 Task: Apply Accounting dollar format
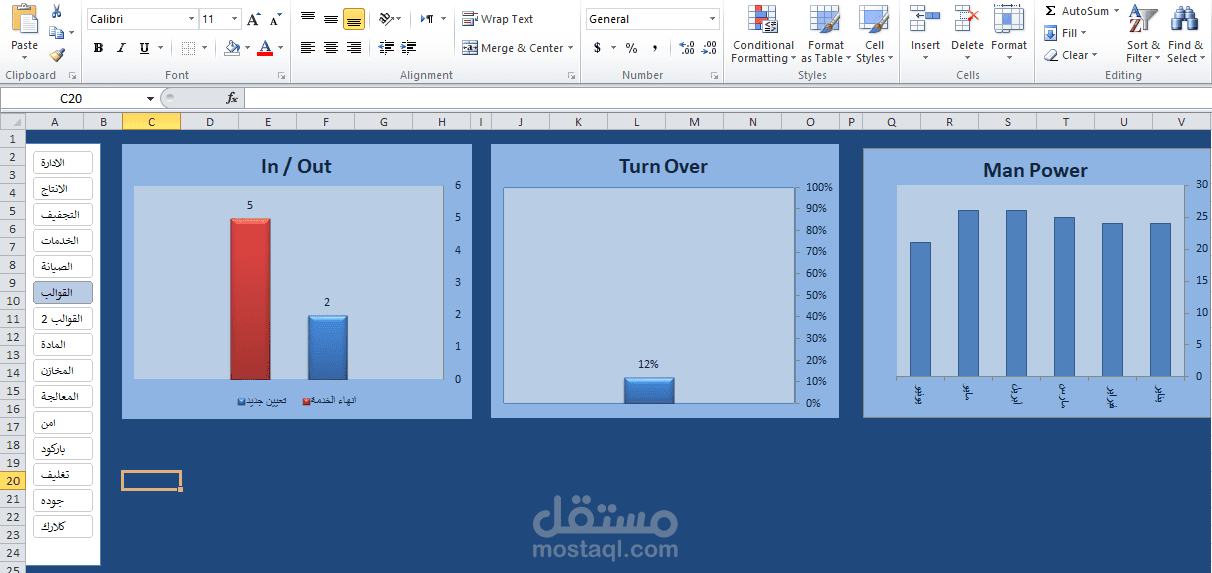tap(598, 48)
